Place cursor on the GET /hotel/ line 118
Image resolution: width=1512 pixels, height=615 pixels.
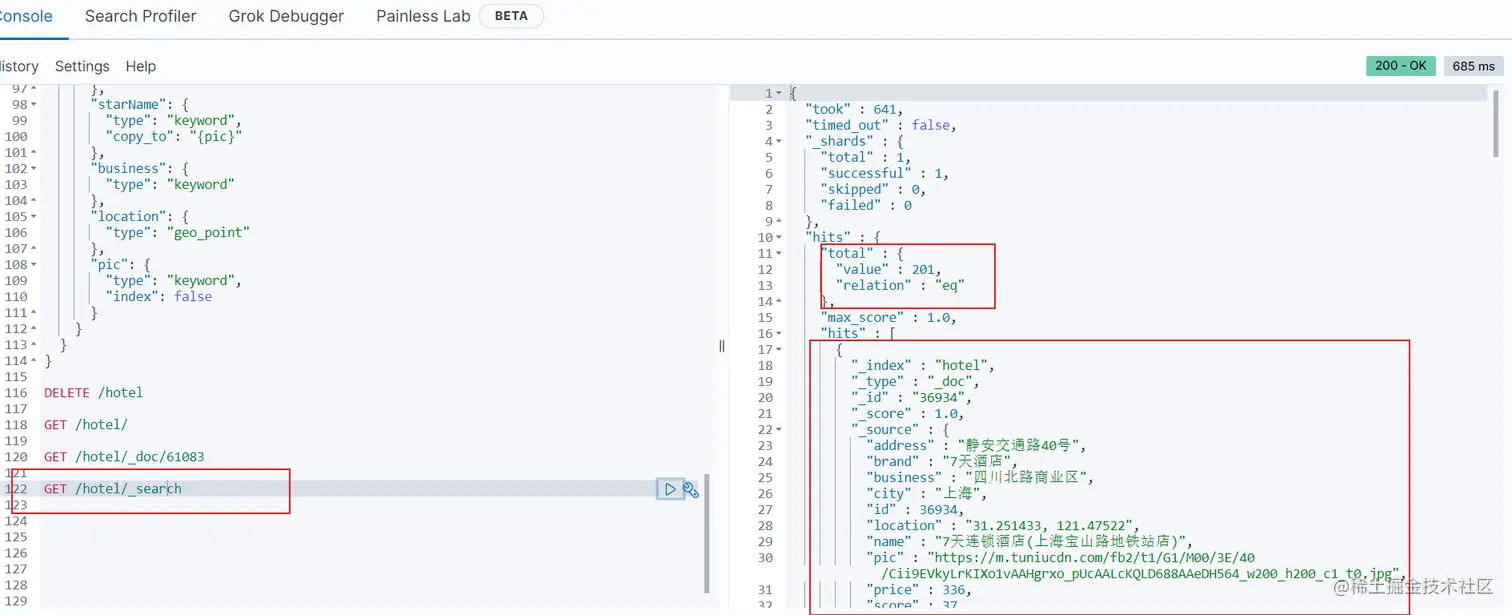pos(85,425)
